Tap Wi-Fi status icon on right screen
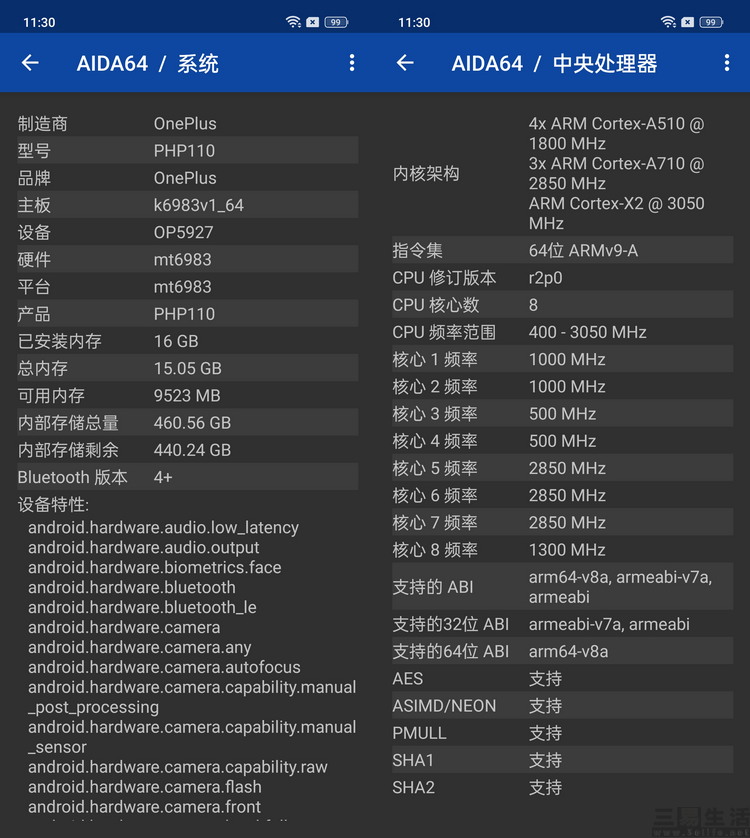The height and width of the screenshot is (838, 750). pos(668,22)
